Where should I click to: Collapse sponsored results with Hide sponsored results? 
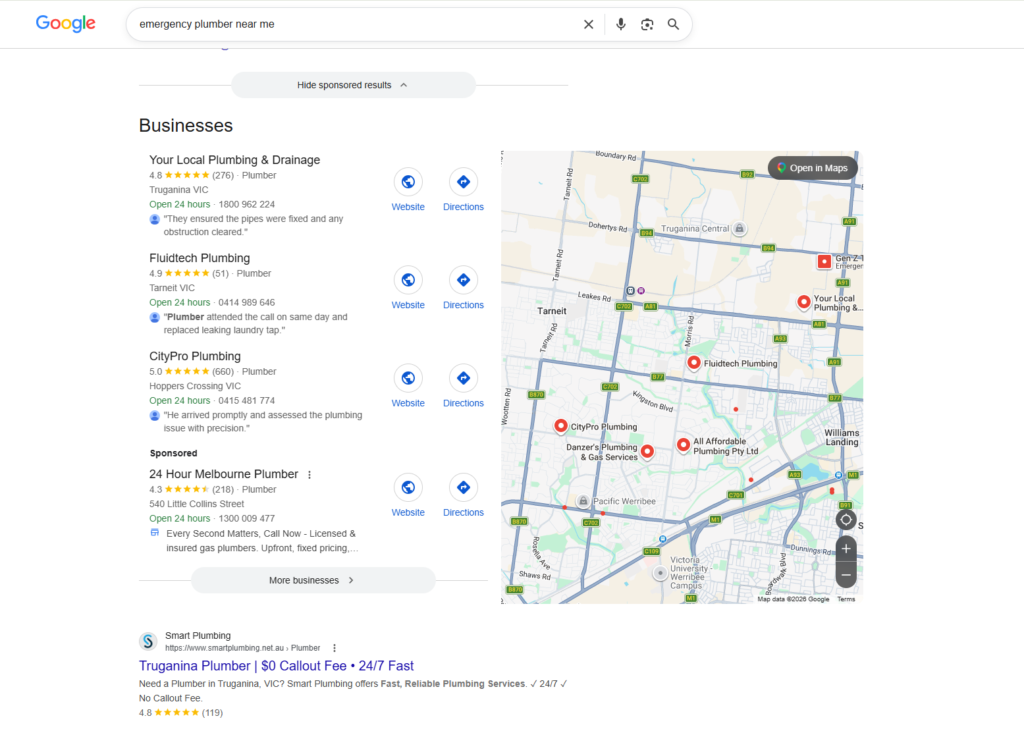point(353,85)
